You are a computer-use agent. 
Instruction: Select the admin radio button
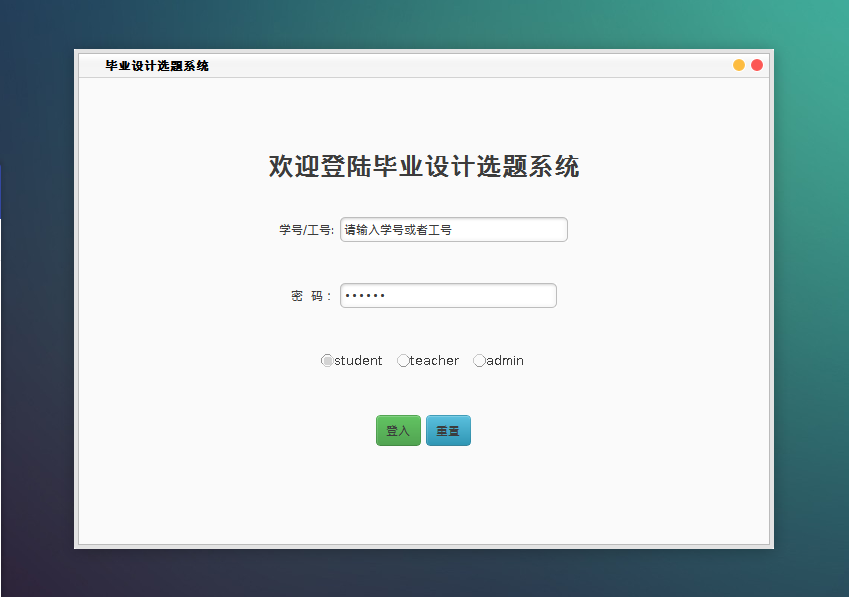pos(479,360)
